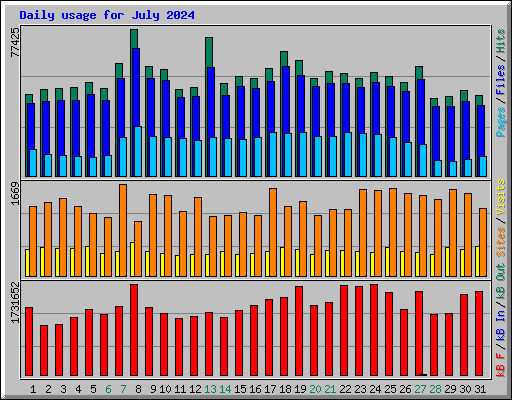Viewport: 512px width, 400px height.
Task: Click the red kB bar for day 8
Action: pos(134,330)
